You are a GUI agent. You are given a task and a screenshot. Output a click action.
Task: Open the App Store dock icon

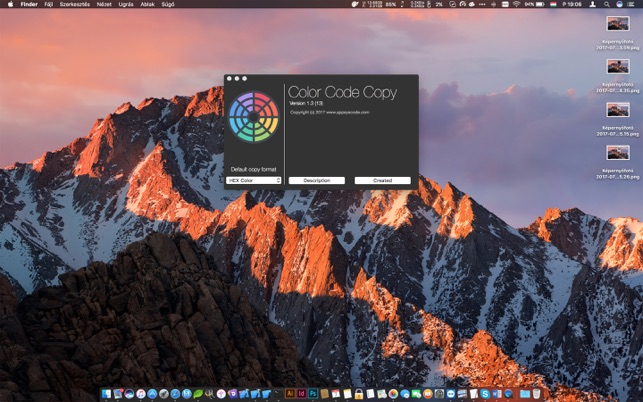152,394
